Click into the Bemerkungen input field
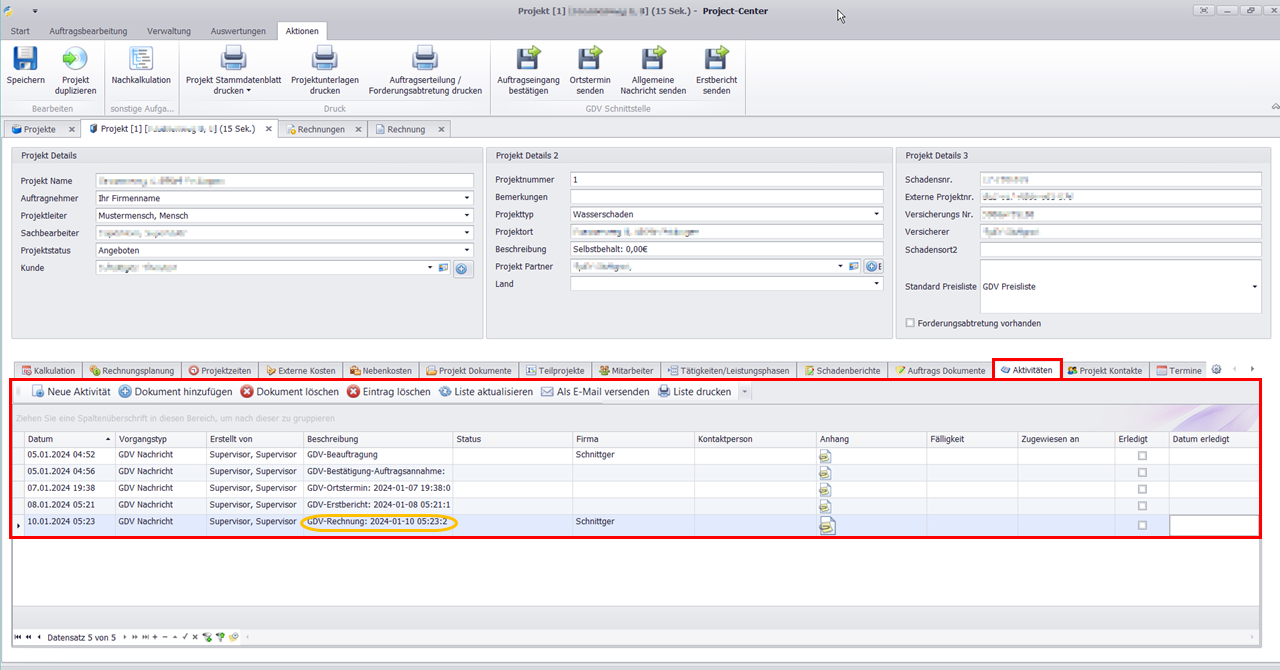 point(726,197)
